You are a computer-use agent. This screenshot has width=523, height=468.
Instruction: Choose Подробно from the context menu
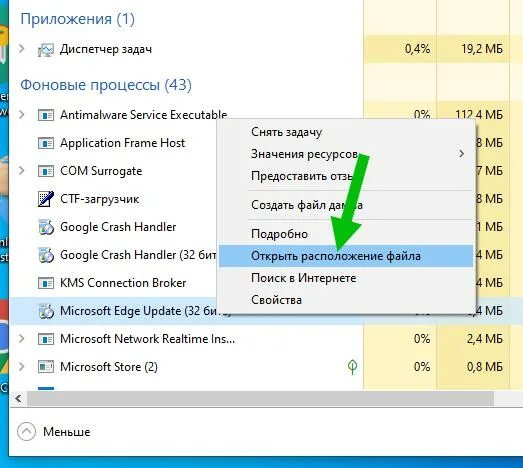346,234
